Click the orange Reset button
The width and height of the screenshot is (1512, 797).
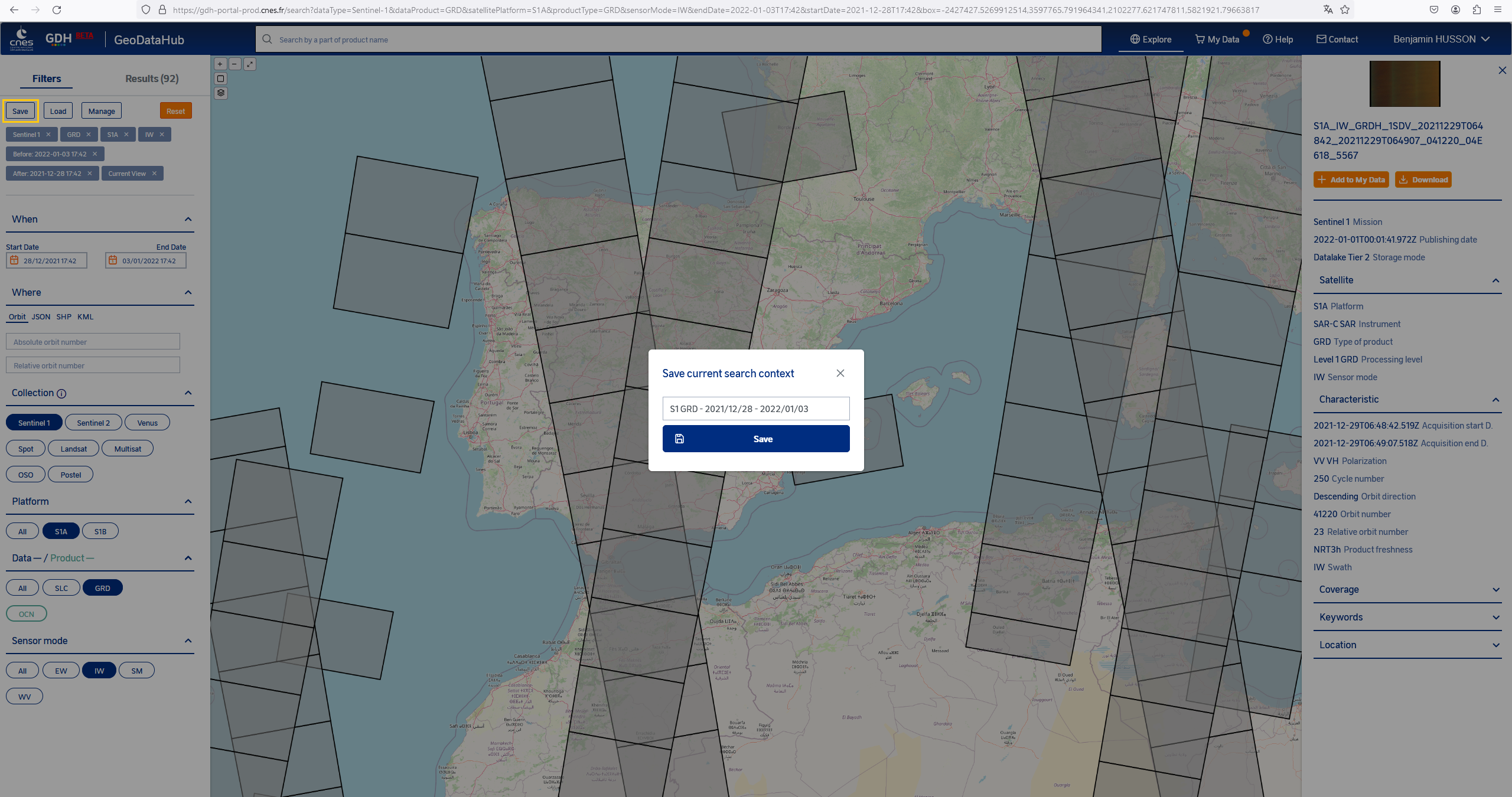point(175,111)
